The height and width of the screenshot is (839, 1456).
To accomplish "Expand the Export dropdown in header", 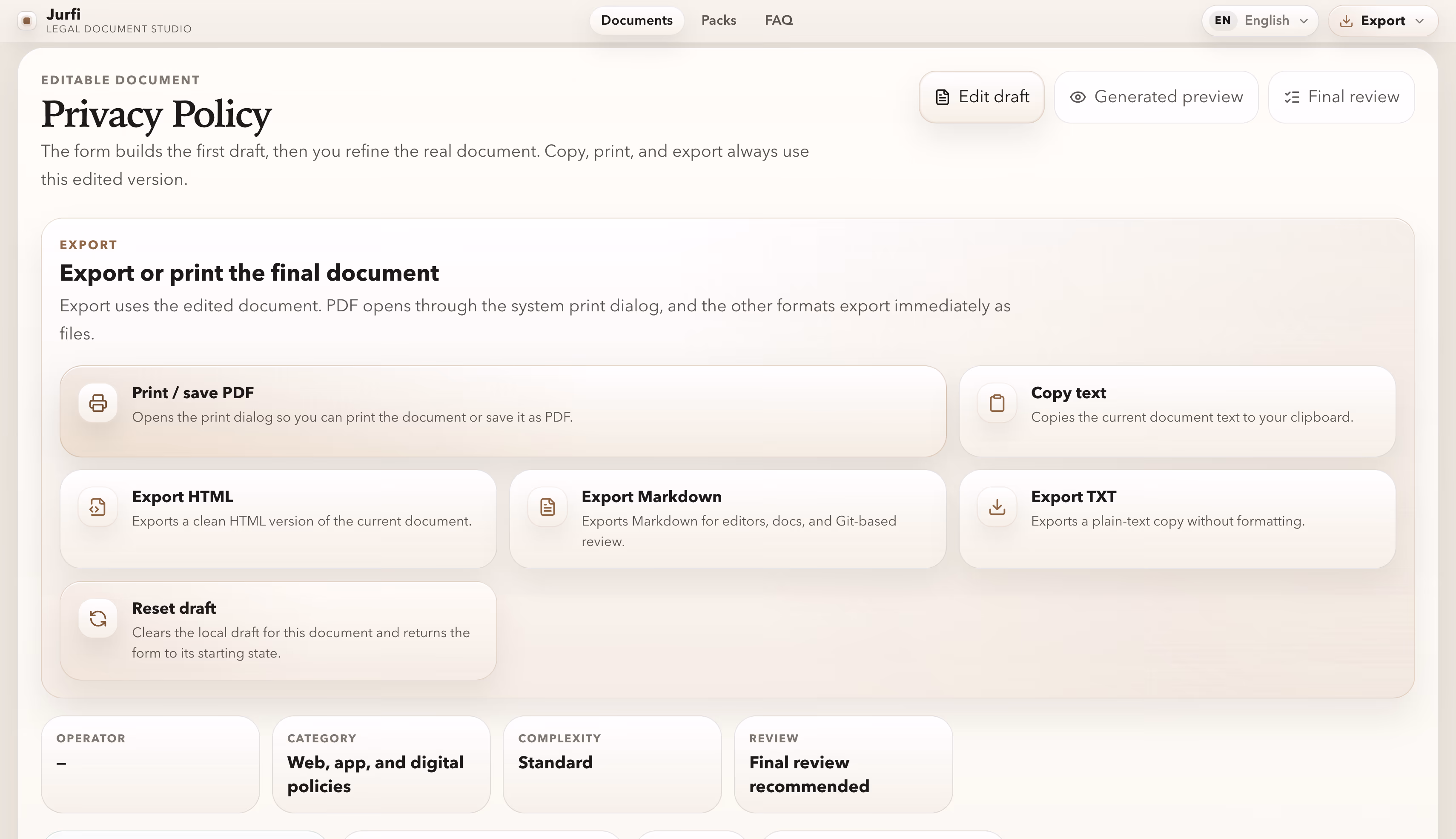I will [1382, 21].
